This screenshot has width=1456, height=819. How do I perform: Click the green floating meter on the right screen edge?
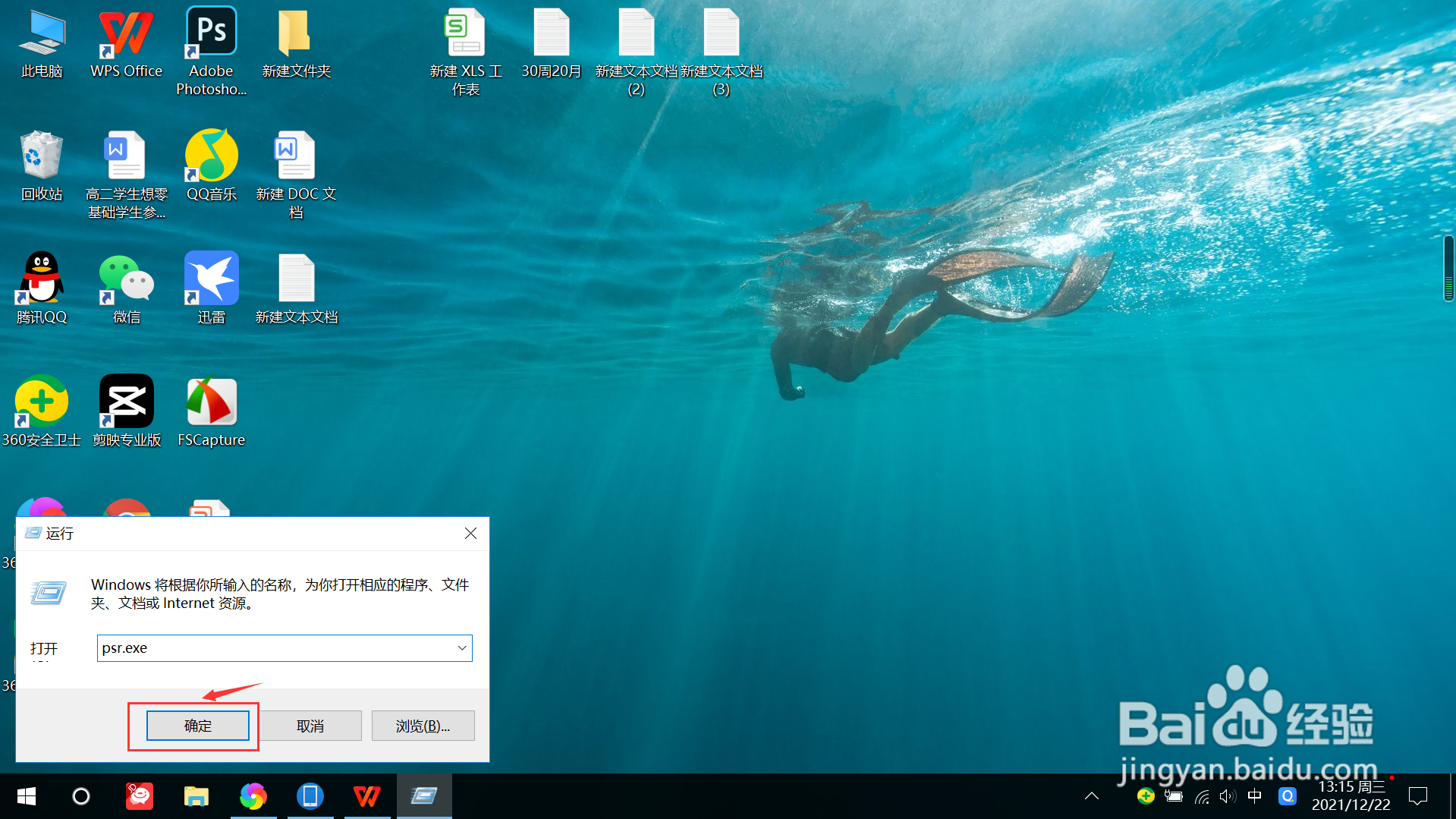1449,268
